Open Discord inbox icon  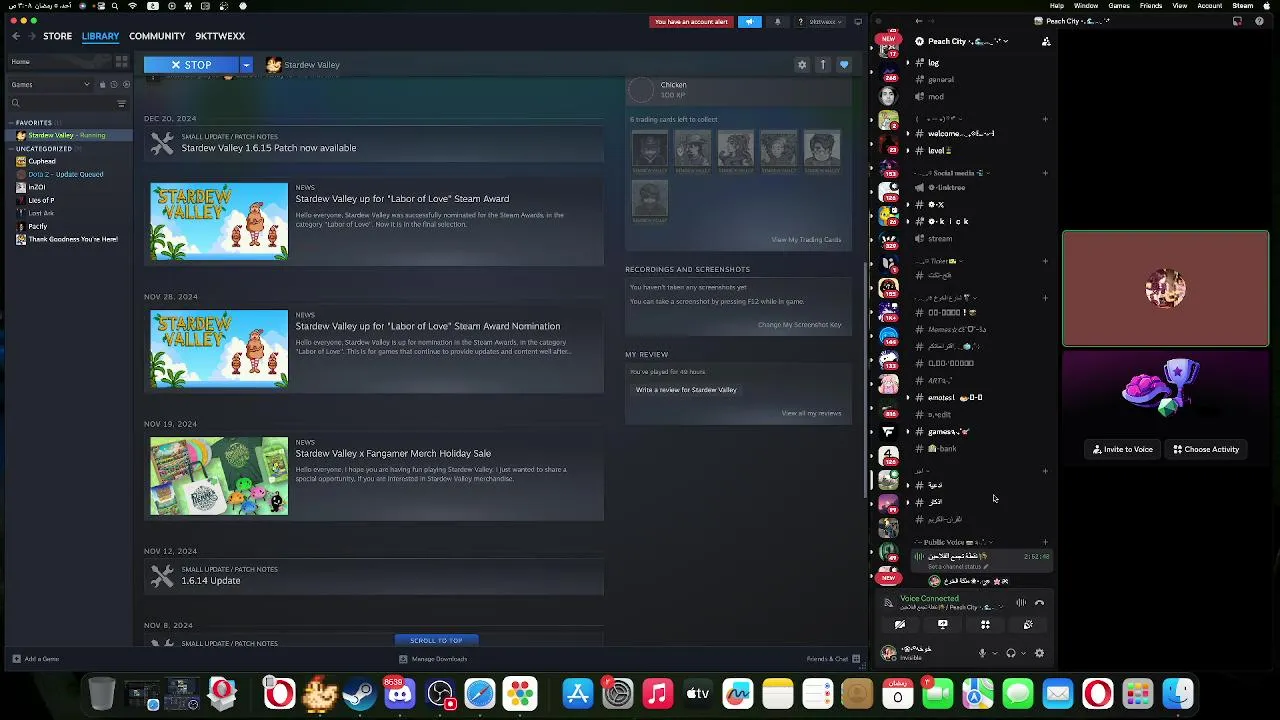[x=1237, y=21]
